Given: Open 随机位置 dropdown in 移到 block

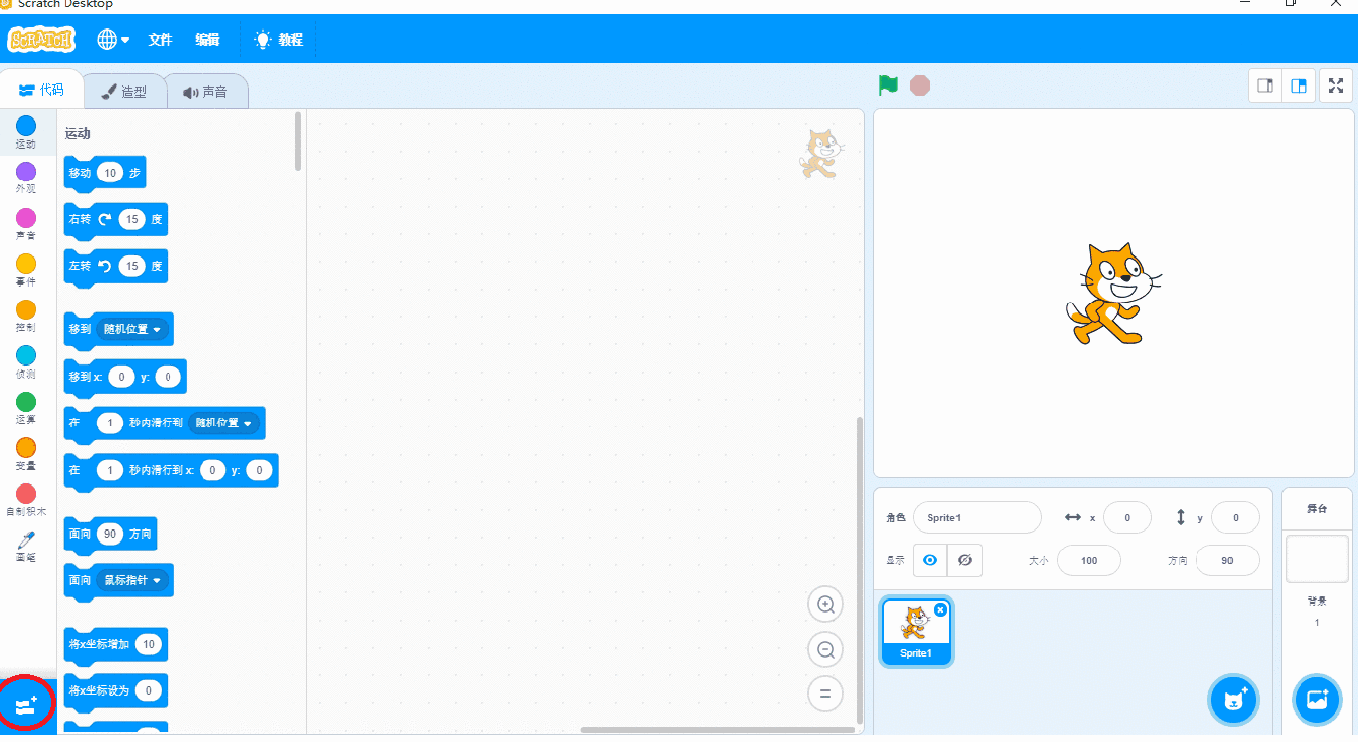Looking at the screenshot, I should 132,329.
